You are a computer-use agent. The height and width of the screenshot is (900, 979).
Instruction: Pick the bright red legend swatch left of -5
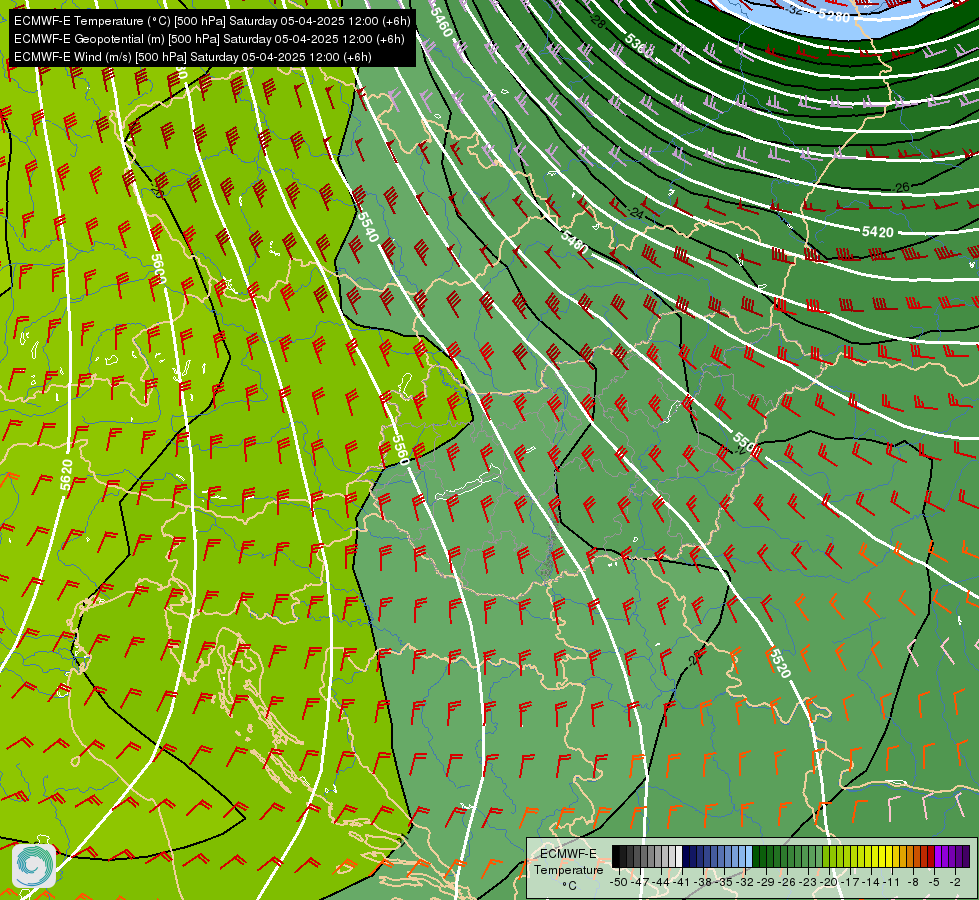point(931,856)
